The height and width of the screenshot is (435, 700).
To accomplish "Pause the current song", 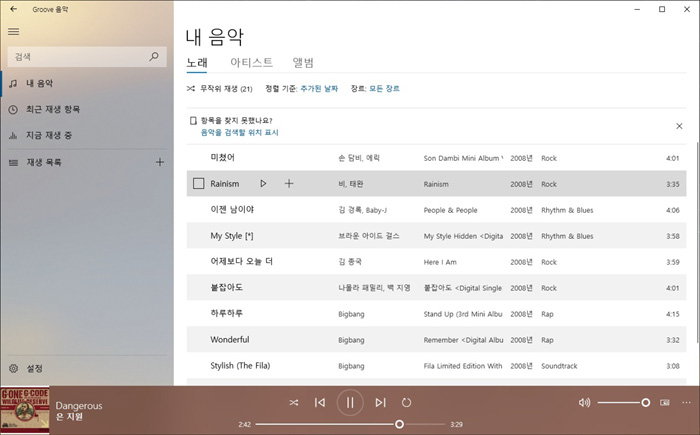I will [350, 403].
